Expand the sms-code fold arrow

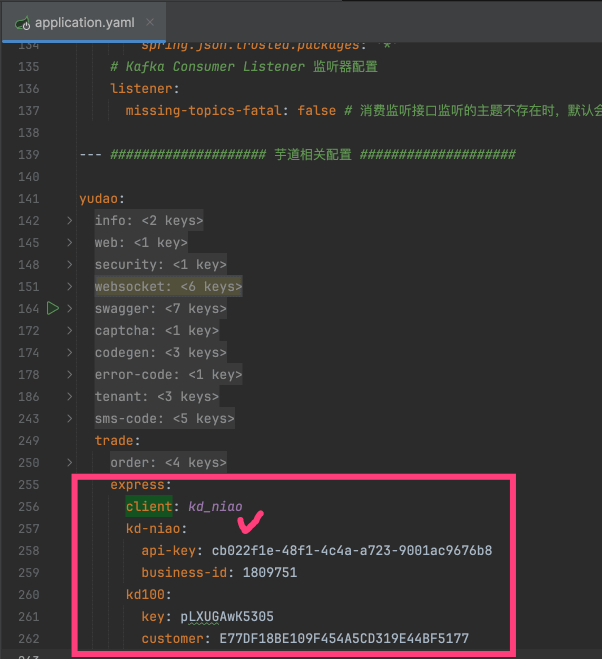point(69,418)
